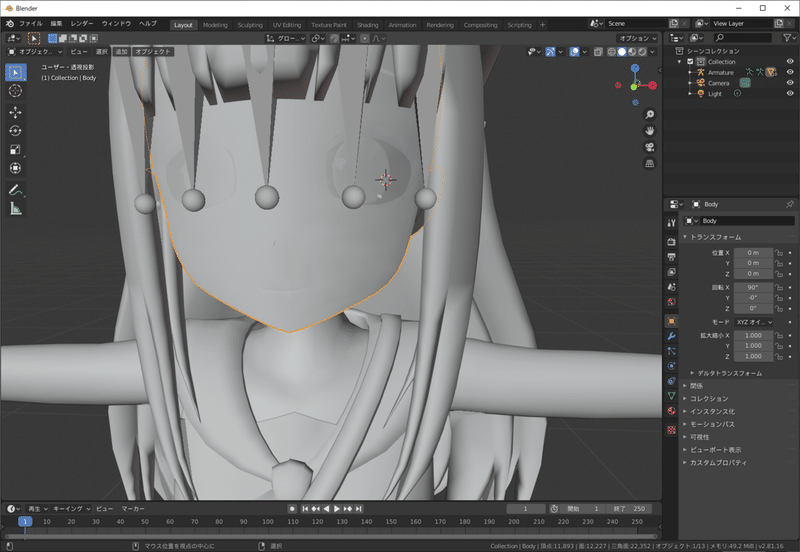Open the Object Mode dropdown
The width and height of the screenshot is (800, 552).
[x=35, y=52]
